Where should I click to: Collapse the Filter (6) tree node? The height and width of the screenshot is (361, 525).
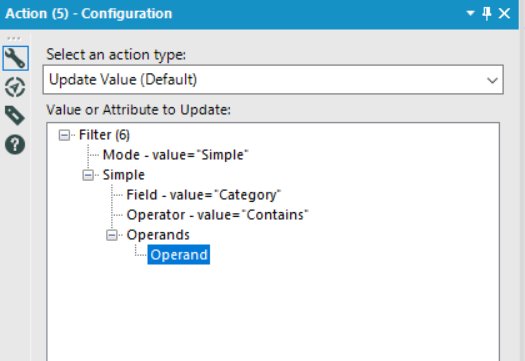click(x=64, y=135)
